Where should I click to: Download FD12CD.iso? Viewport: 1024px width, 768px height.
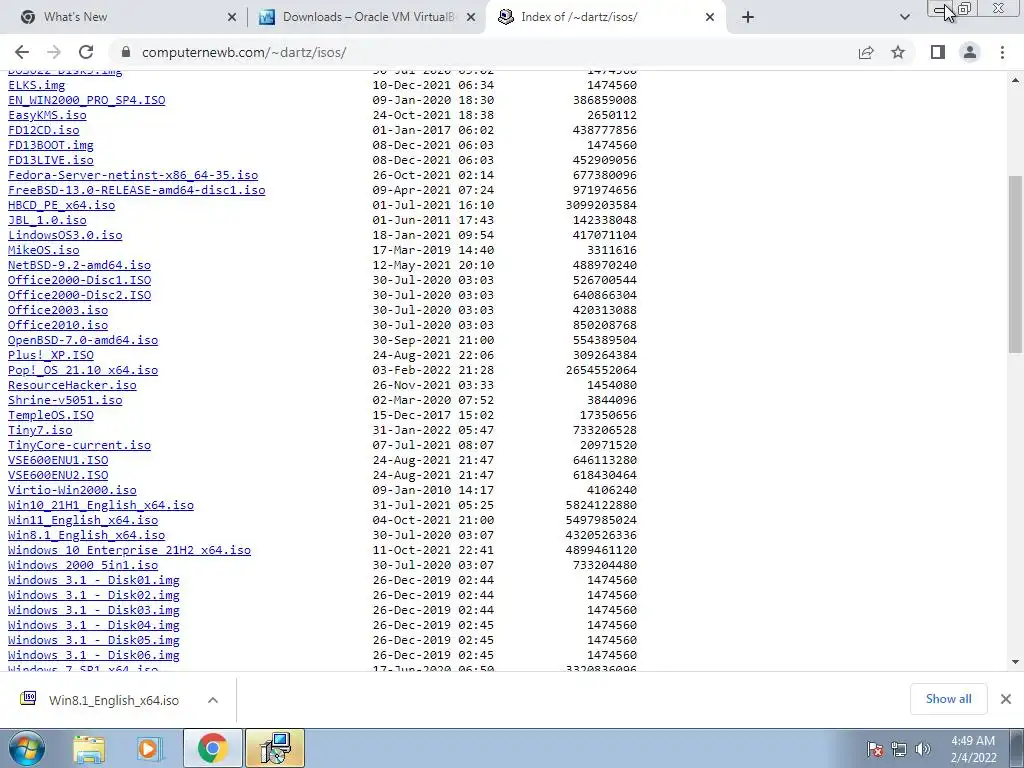click(44, 130)
